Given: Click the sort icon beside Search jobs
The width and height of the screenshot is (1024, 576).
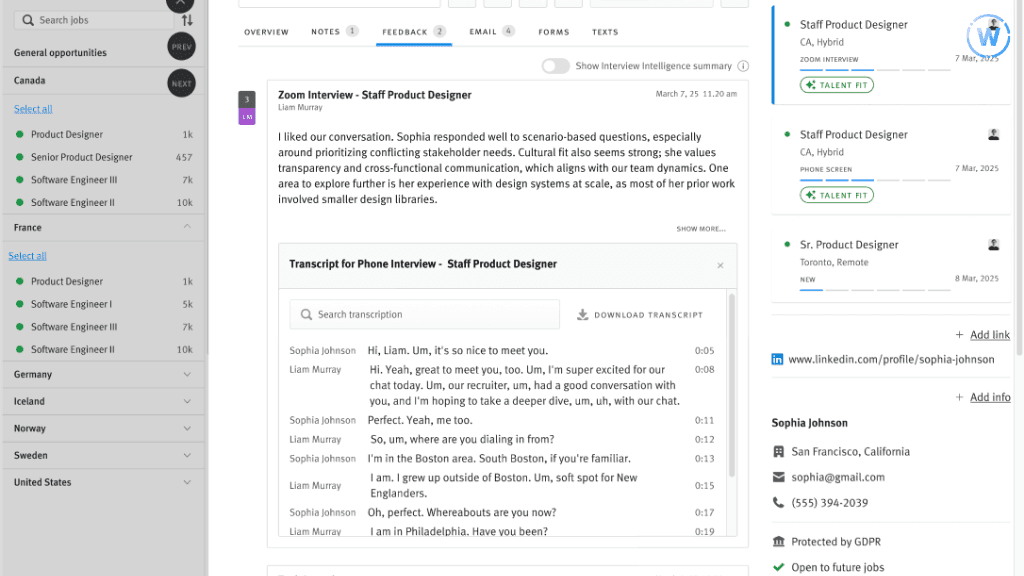Looking at the screenshot, I should (188, 19).
